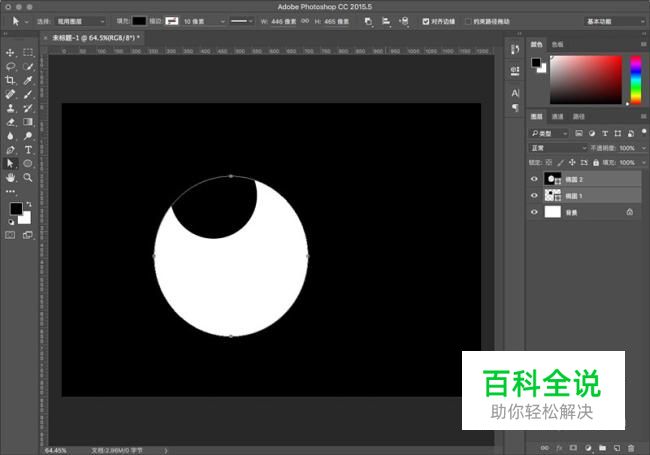Check the 约束路径拖动 checkbox
Image resolution: width=650 pixels, height=455 pixels.
[x=468, y=21]
